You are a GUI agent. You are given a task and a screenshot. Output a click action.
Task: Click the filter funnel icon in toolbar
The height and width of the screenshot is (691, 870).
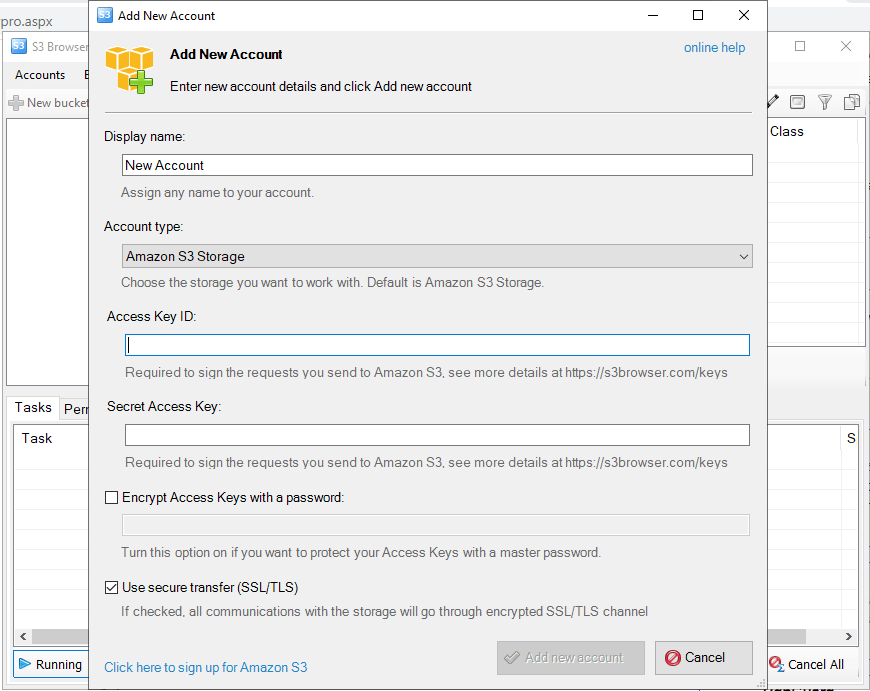[x=825, y=102]
